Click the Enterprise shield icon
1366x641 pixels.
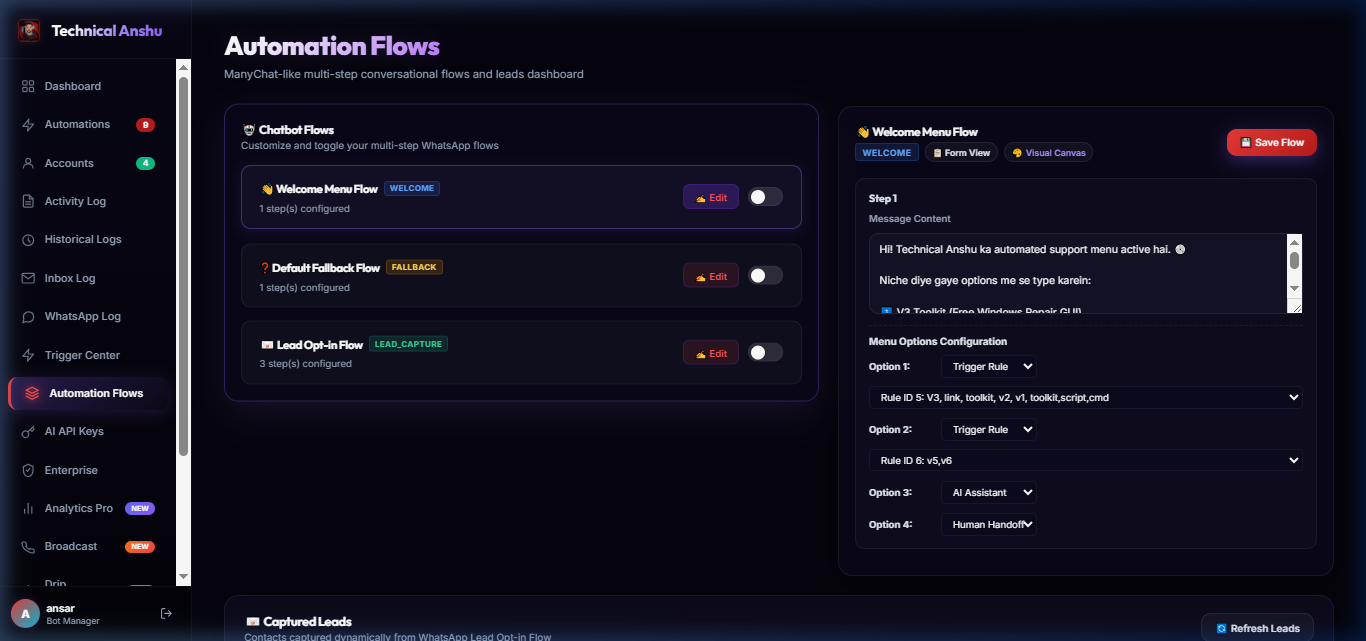tap(28, 470)
